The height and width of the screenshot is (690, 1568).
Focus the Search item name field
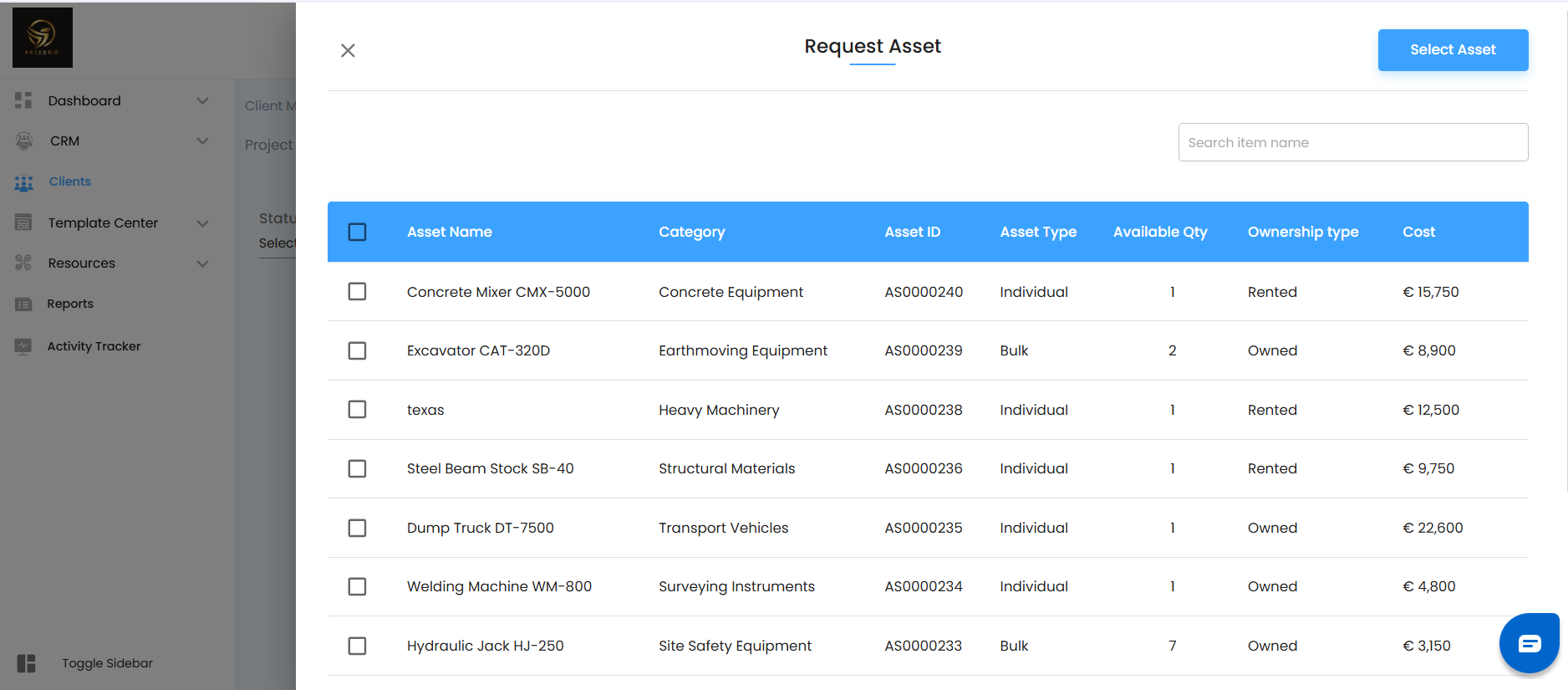[x=1352, y=142]
